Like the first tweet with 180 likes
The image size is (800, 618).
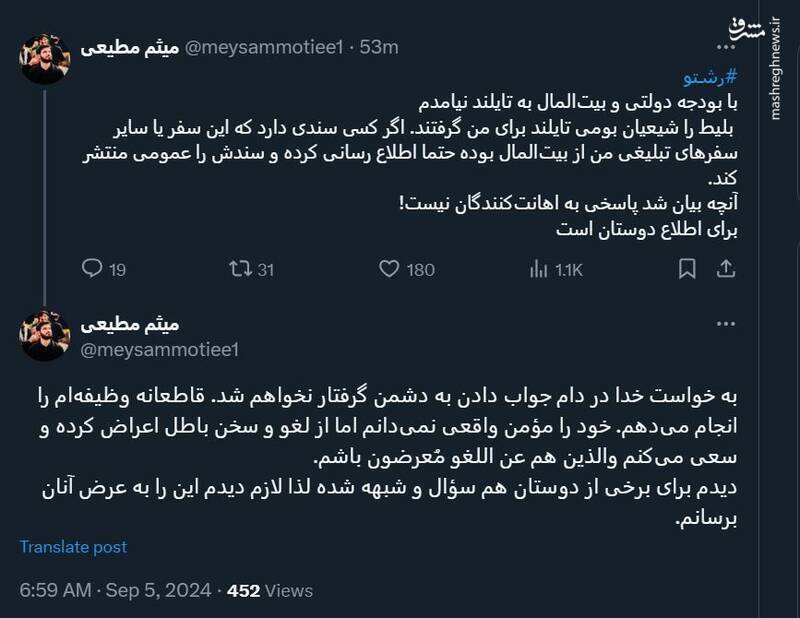click(x=391, y=269)
